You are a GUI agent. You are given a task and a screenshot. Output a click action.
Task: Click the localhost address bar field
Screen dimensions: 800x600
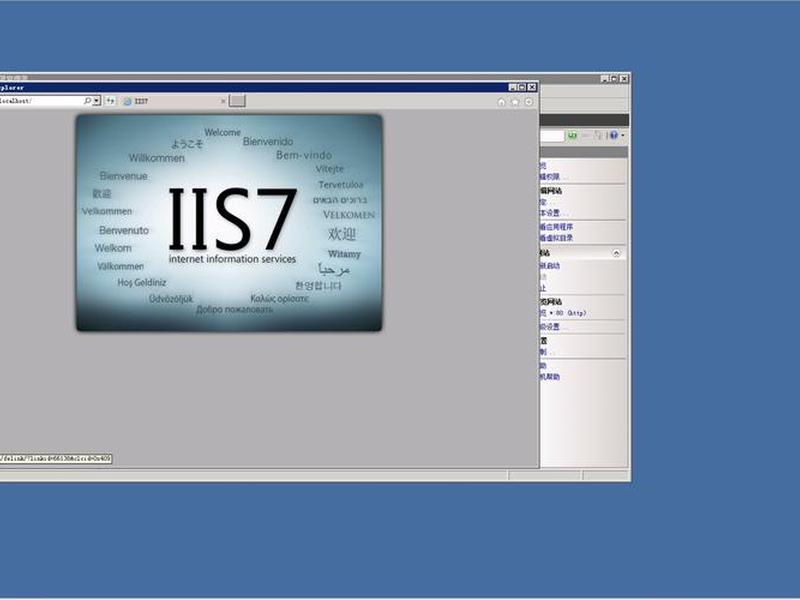coord(41,101)
